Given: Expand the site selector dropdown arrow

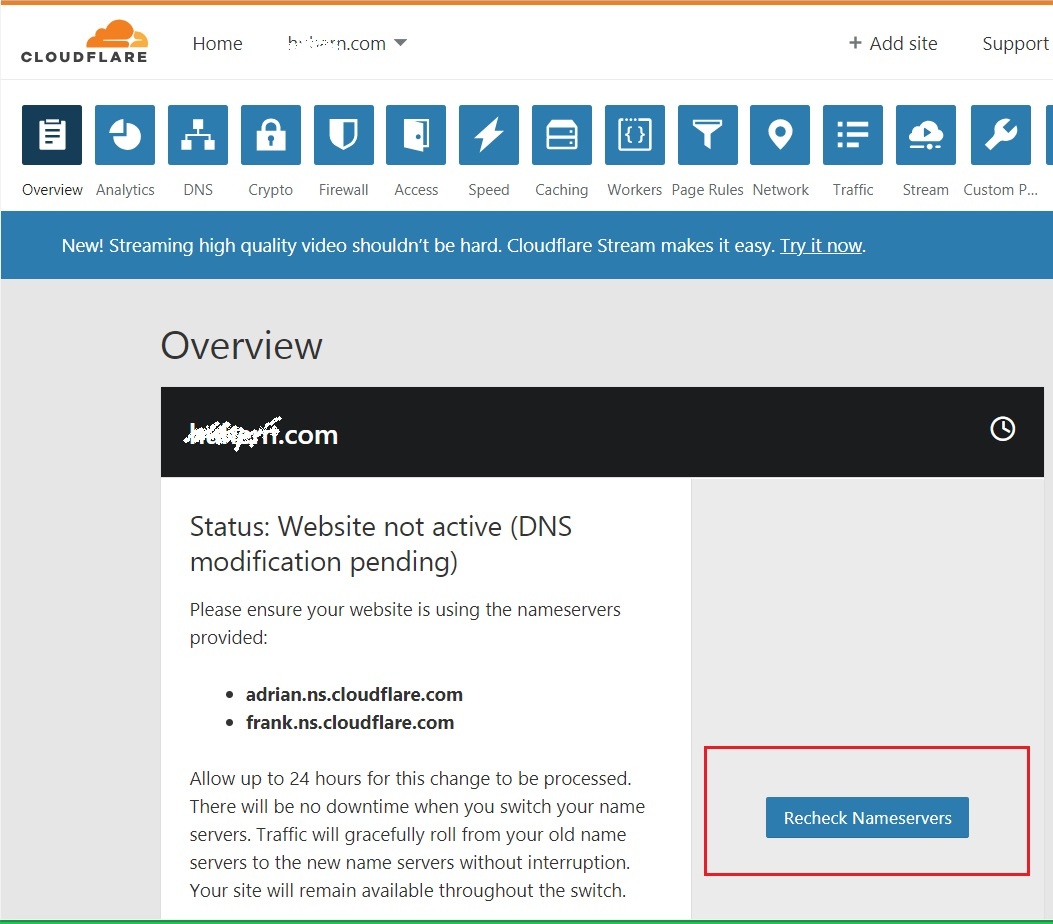Looking at the screenshot, I should coord(400,43).
